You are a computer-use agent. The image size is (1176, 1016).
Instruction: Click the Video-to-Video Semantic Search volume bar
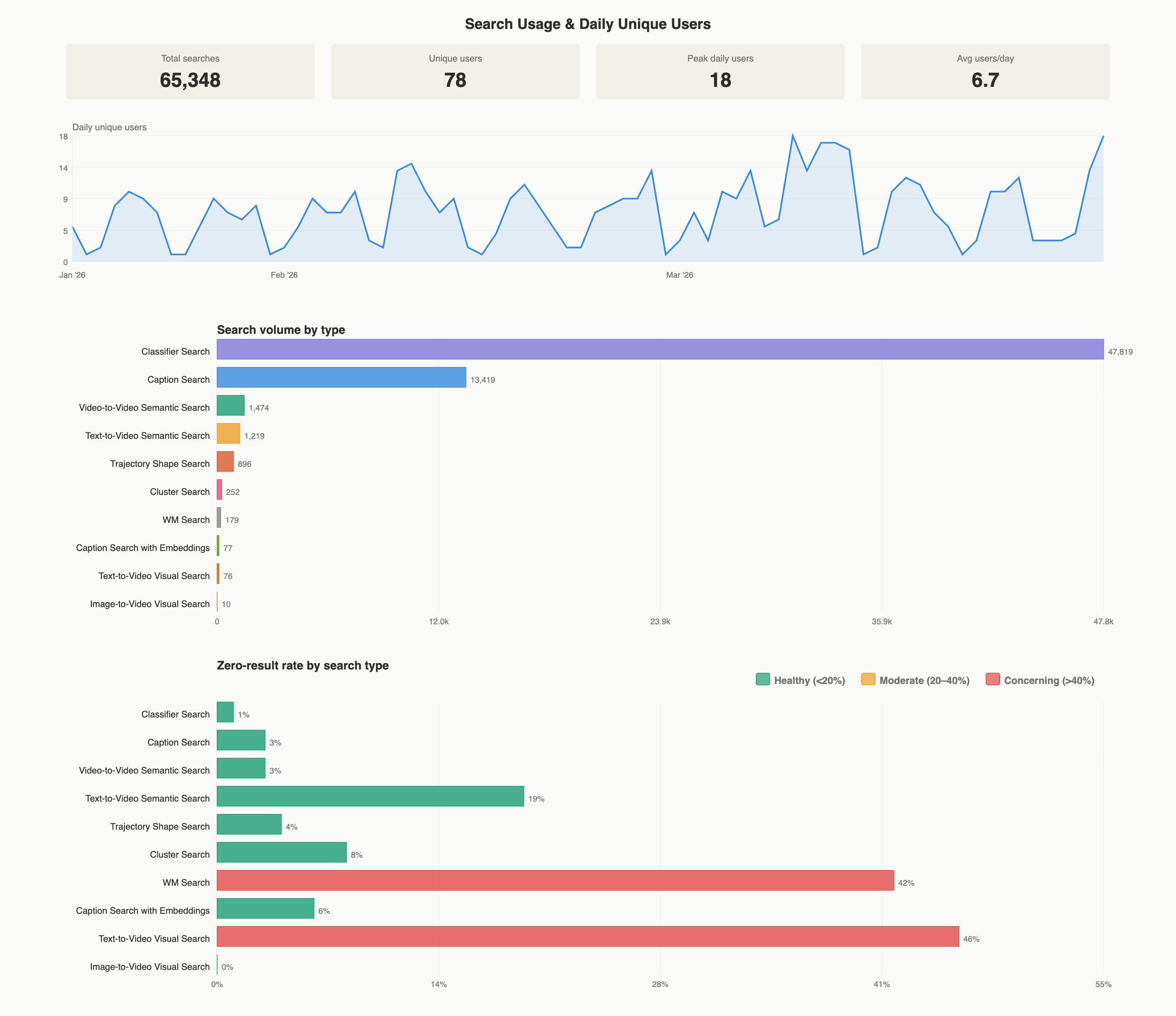[x=230, y=406]
